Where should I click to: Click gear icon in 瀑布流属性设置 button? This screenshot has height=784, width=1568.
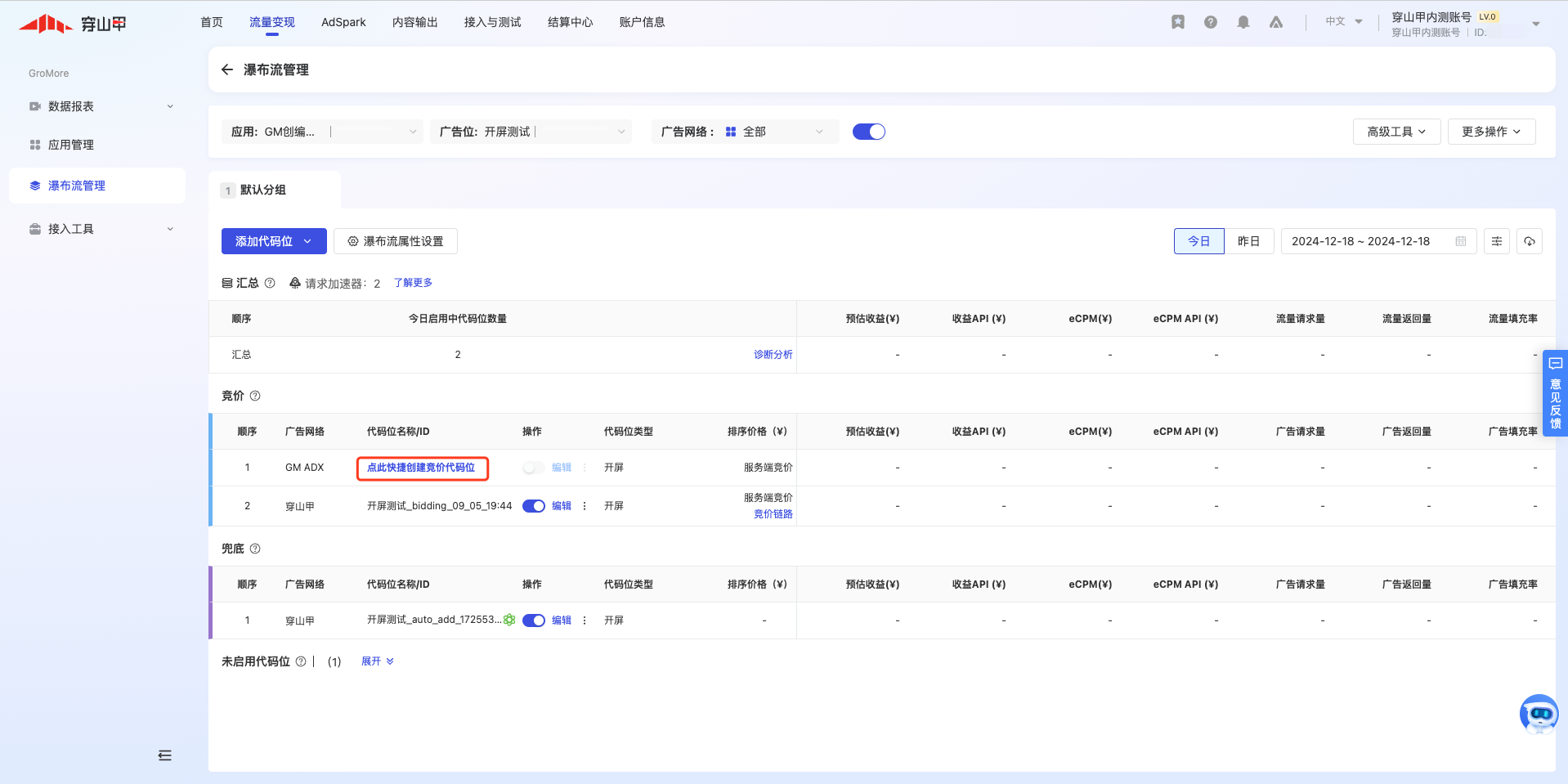click(x=353, y=241)
